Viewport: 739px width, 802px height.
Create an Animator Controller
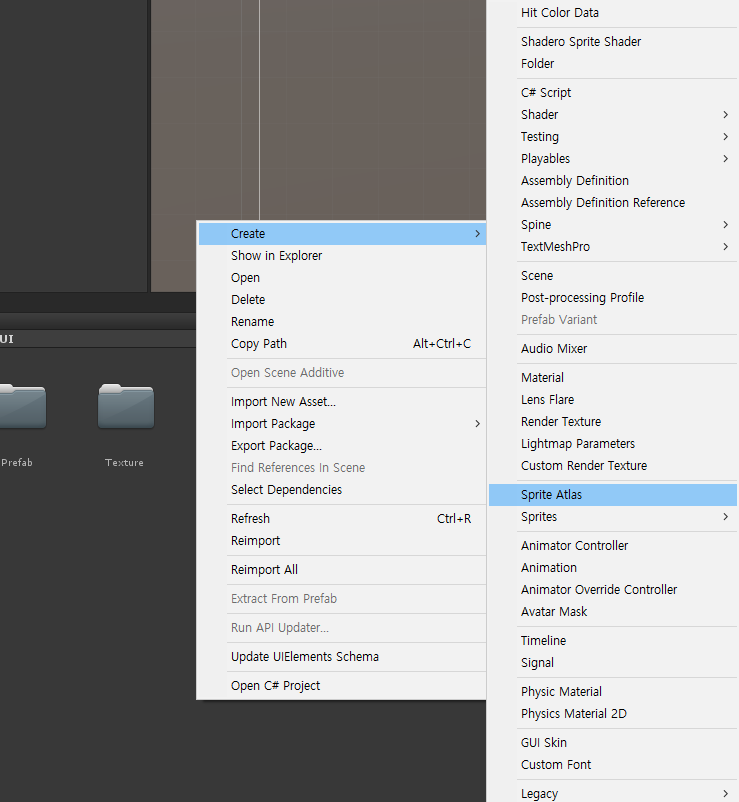coord(613,546)
